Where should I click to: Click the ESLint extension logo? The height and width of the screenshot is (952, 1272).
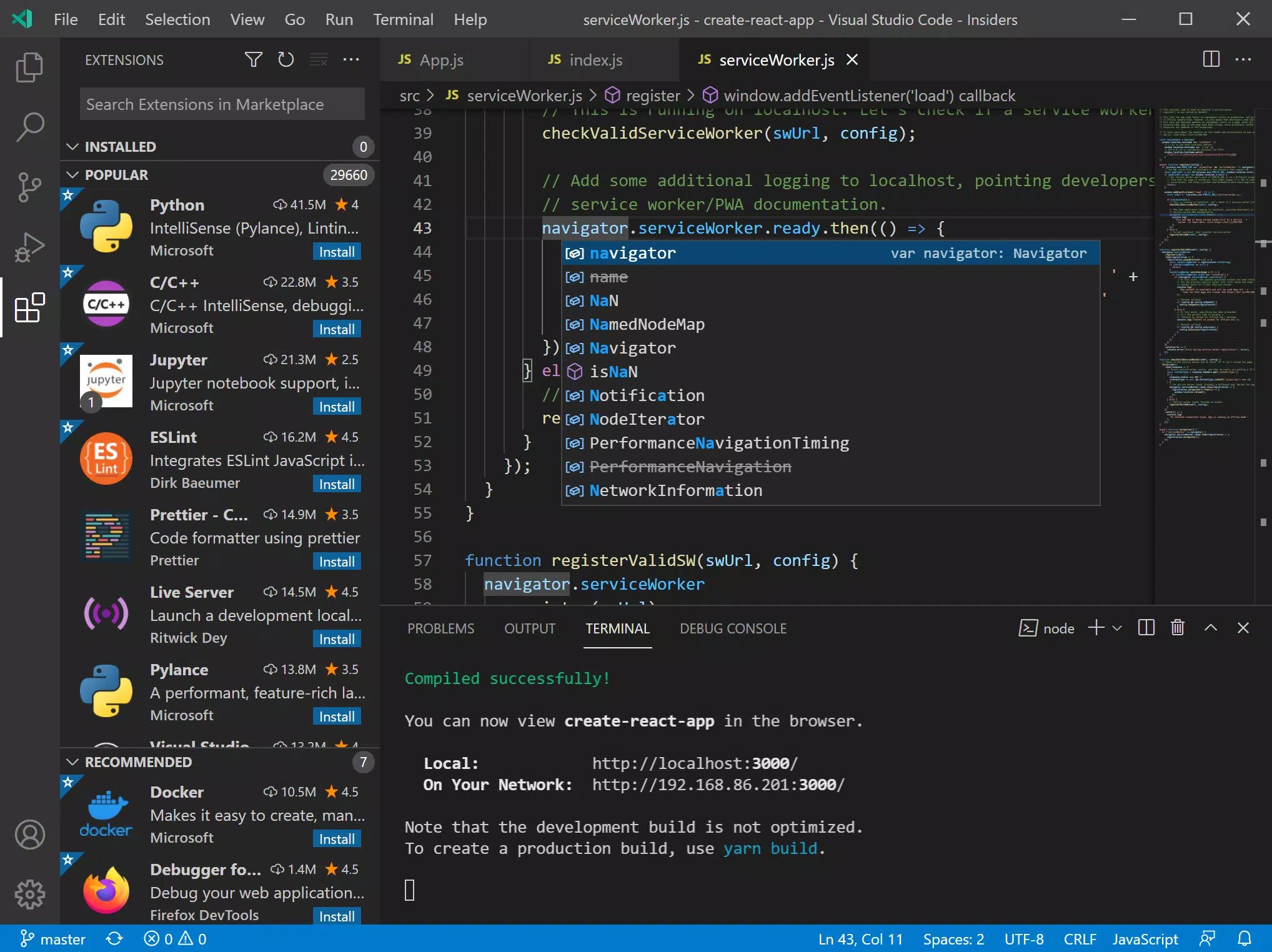pos(106,459)
